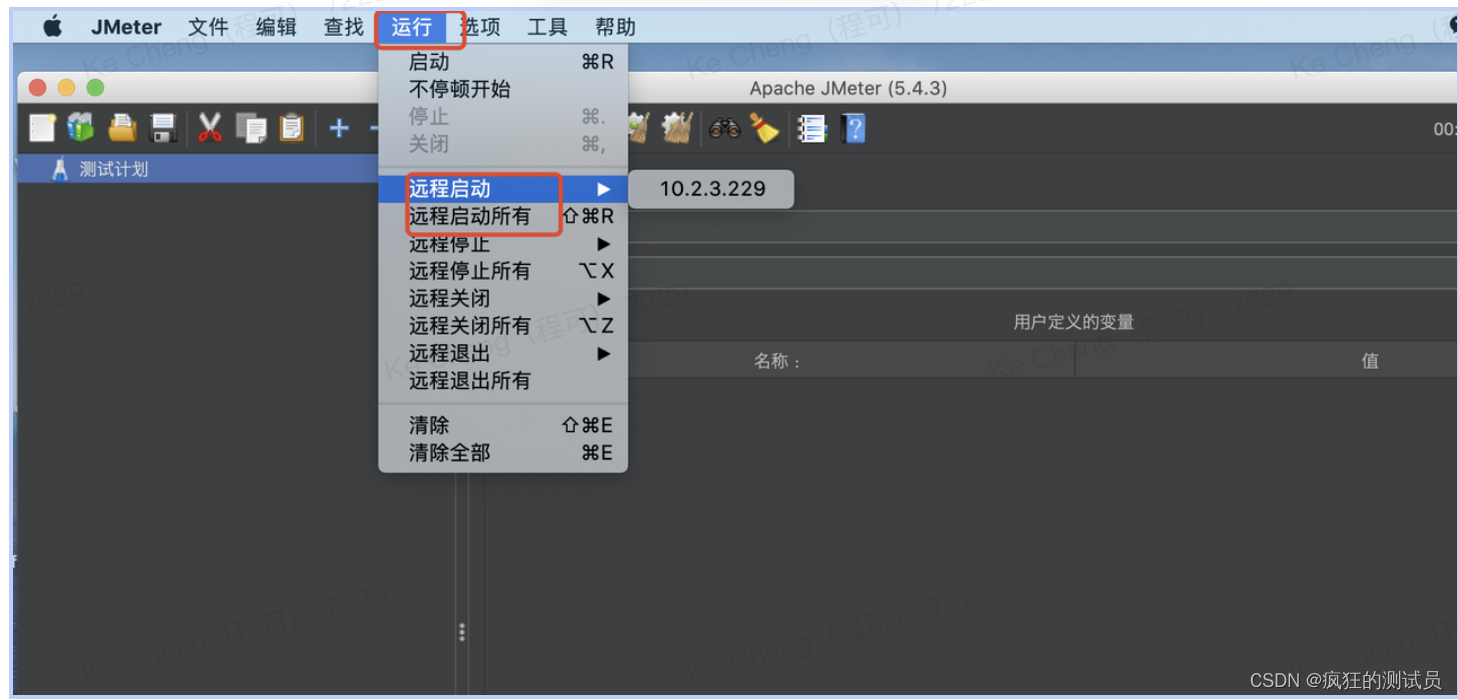Image resolution: width=1458 pixels, height=700 pixels.
Task: Open the 查找 menu
Action: [344, 27]
